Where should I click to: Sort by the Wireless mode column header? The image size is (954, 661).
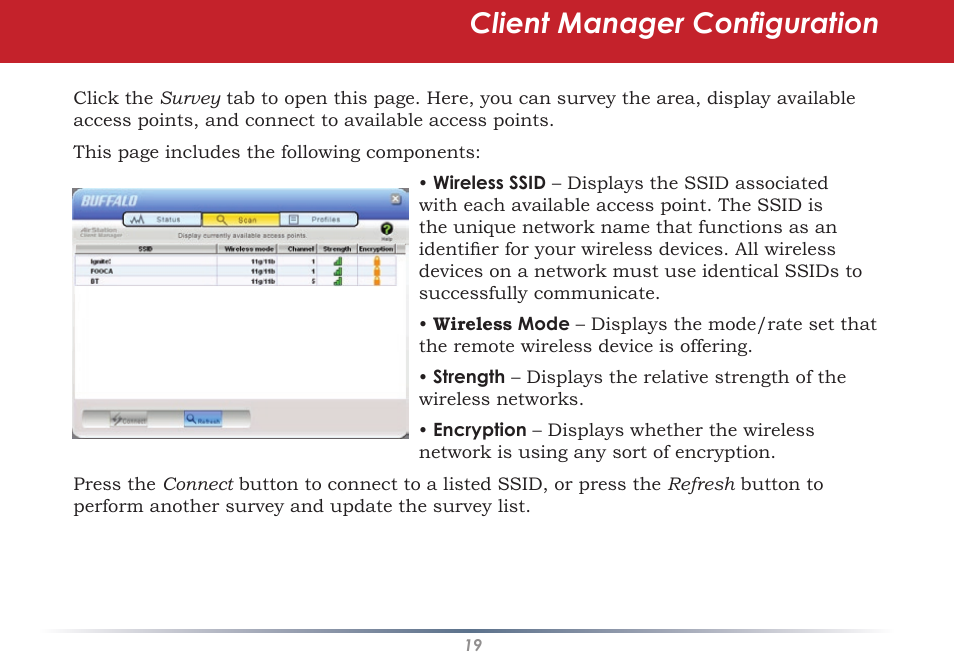[x=248, y=249]
